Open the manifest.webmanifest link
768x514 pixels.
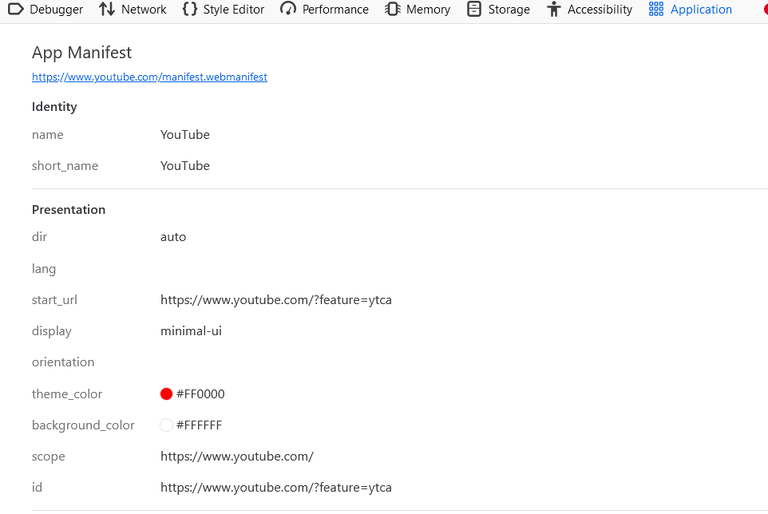(x=149, y=77)
